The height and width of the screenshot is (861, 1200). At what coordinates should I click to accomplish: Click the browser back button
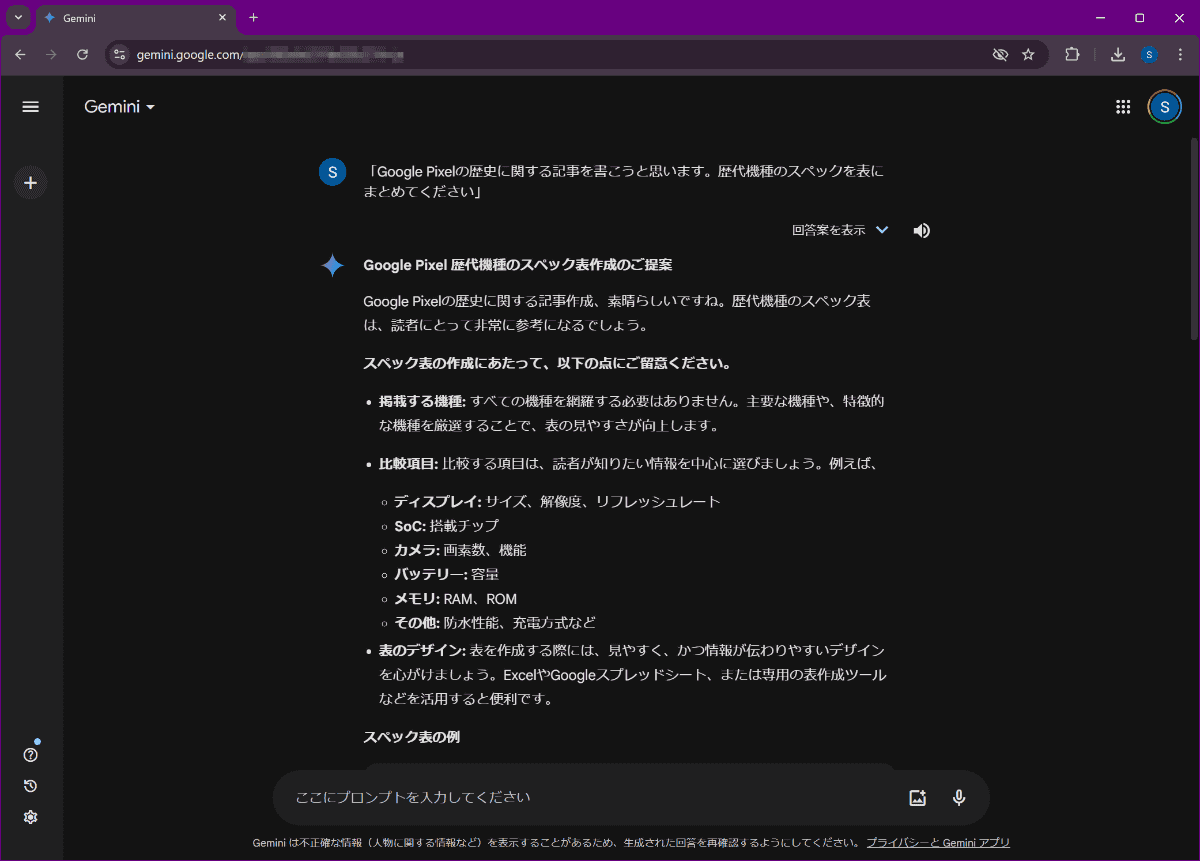pos(20,54)
